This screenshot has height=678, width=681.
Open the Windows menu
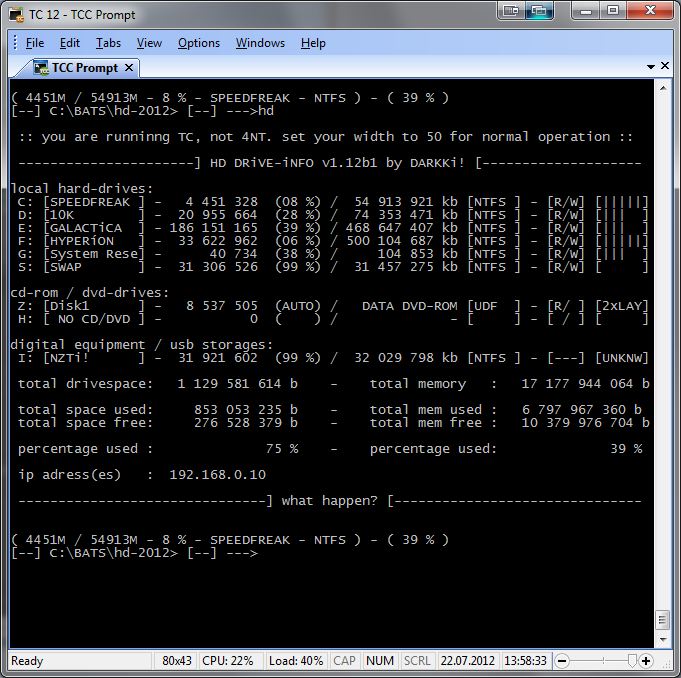coord(260,43)
